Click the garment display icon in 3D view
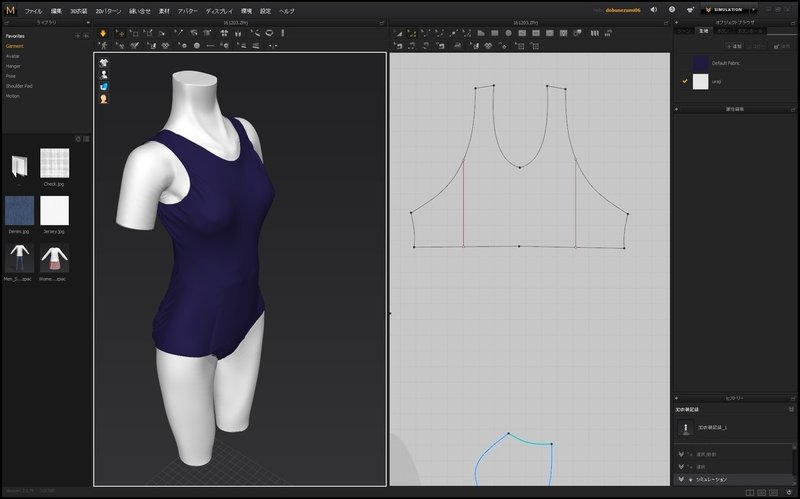This screenshot has height=499, width=800. [x=103, y=61]
